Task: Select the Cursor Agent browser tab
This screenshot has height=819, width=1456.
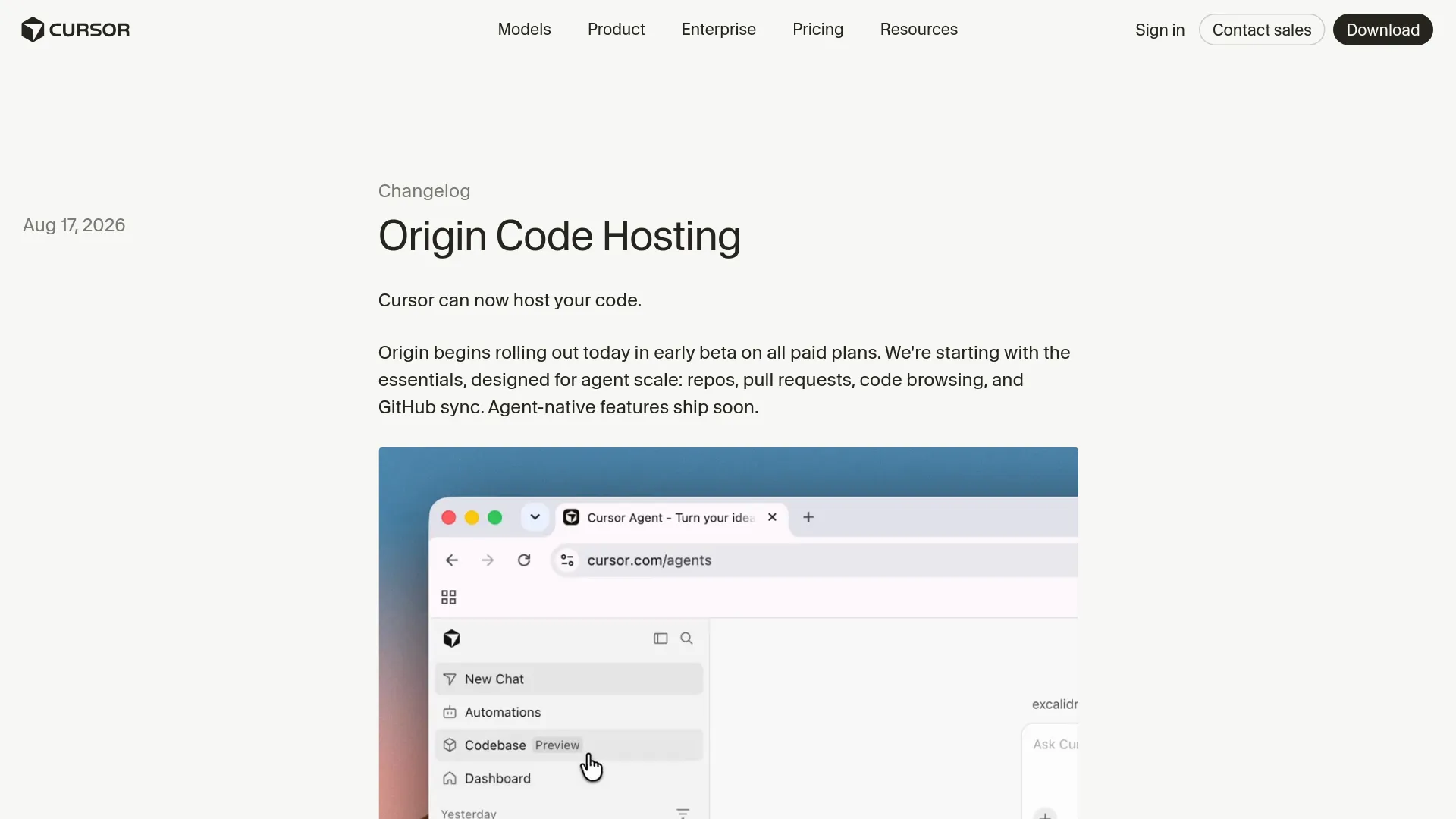Action: [x=672, y=518]
